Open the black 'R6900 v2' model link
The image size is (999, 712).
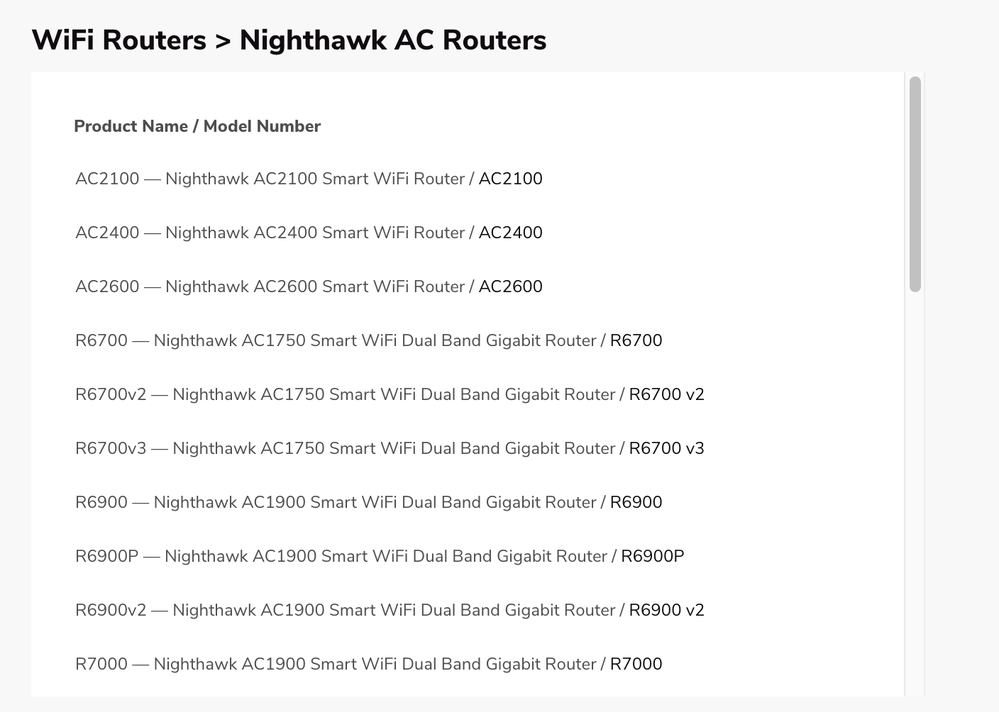click(666, 611)
